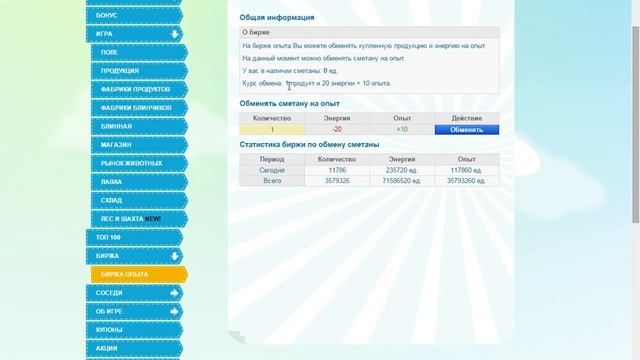640x360 pixels.
Task: Open the БОНУС menu item
Action: [134, 16]
